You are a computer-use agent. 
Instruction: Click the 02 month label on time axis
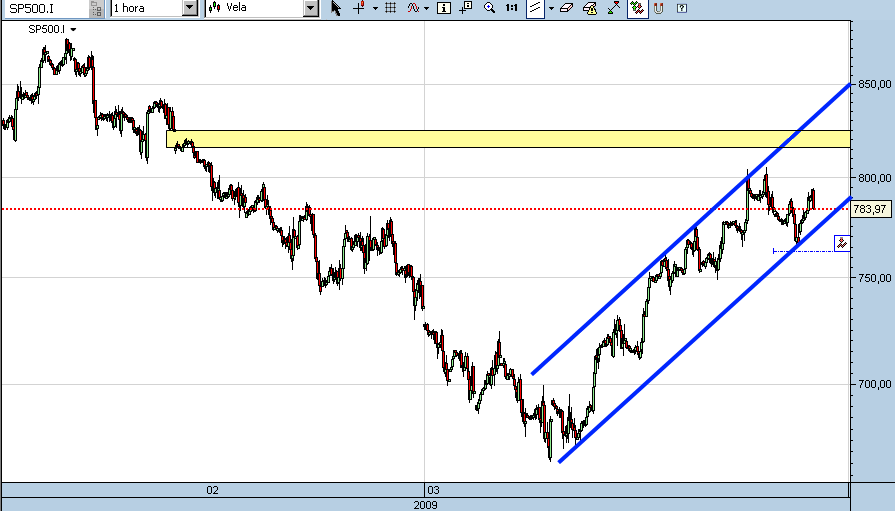coord(212,490)
